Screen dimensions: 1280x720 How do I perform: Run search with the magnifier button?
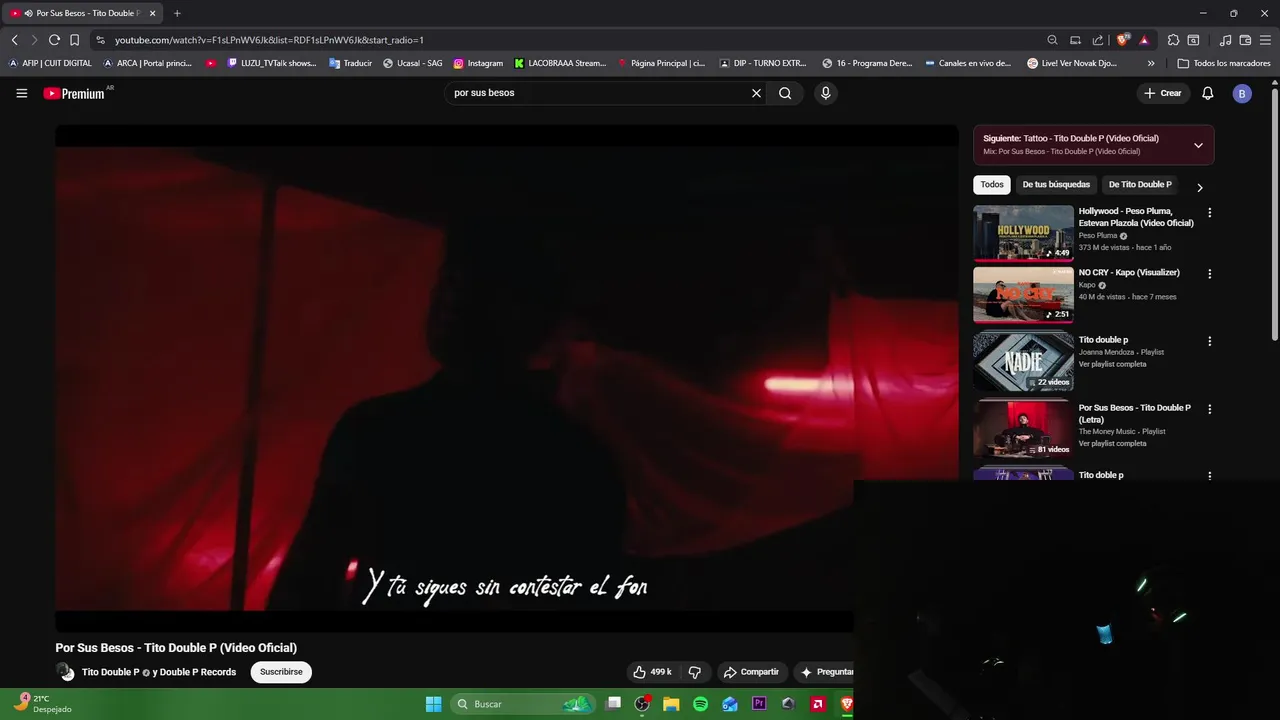coord(785,93)
